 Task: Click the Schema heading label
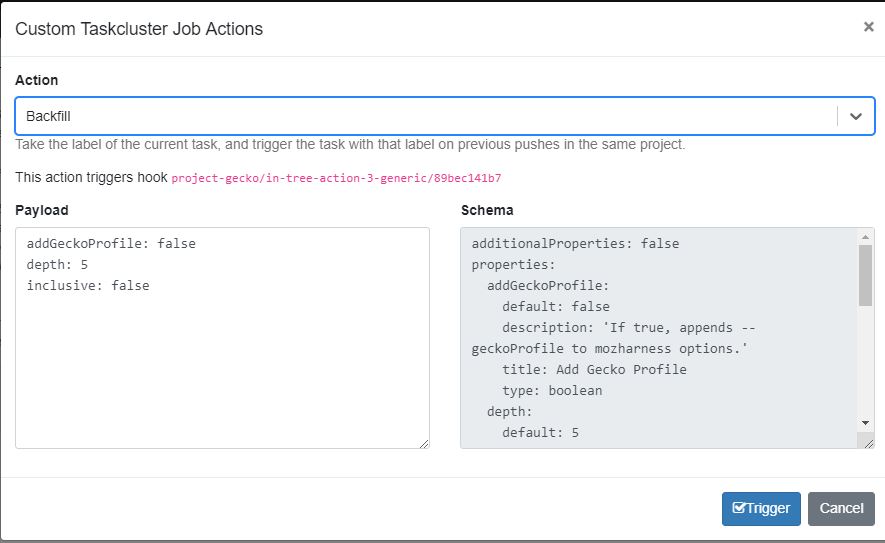tap(487, 211)
